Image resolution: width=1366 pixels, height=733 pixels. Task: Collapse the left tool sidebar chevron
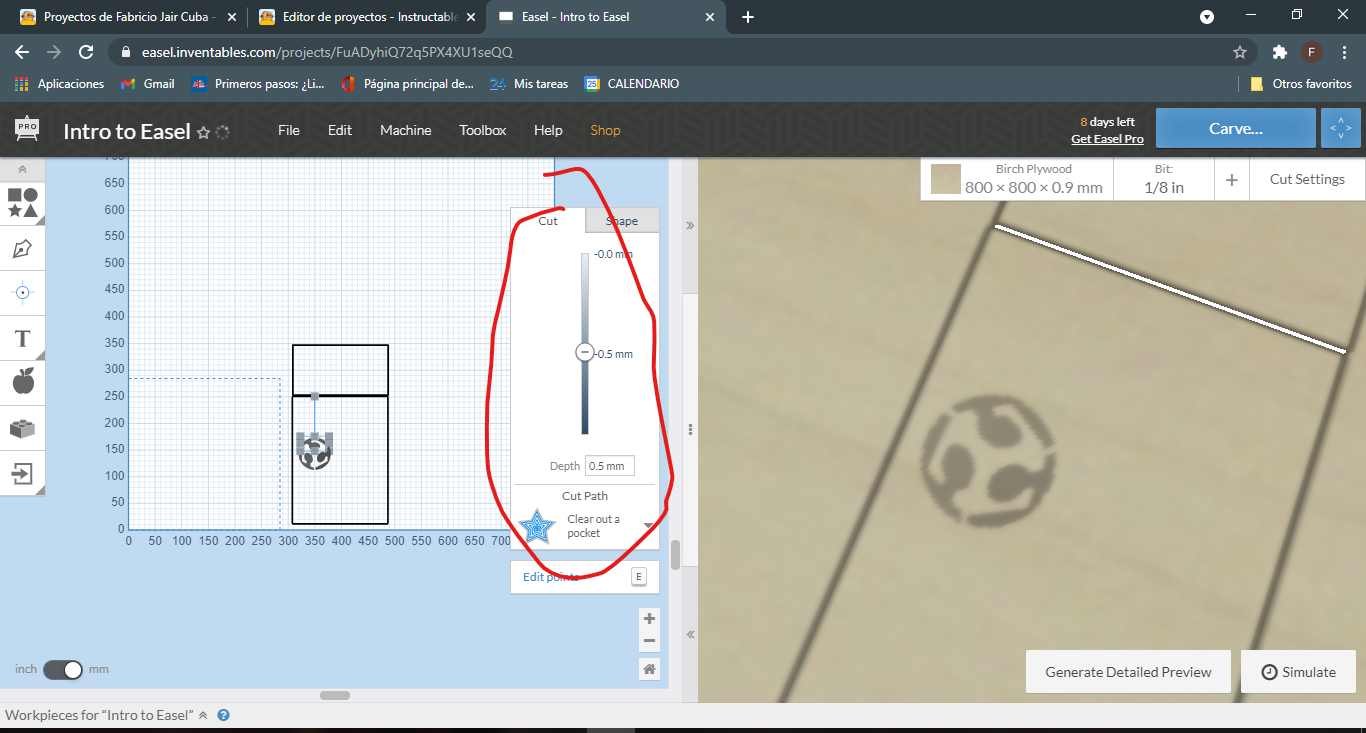point(23,170)
